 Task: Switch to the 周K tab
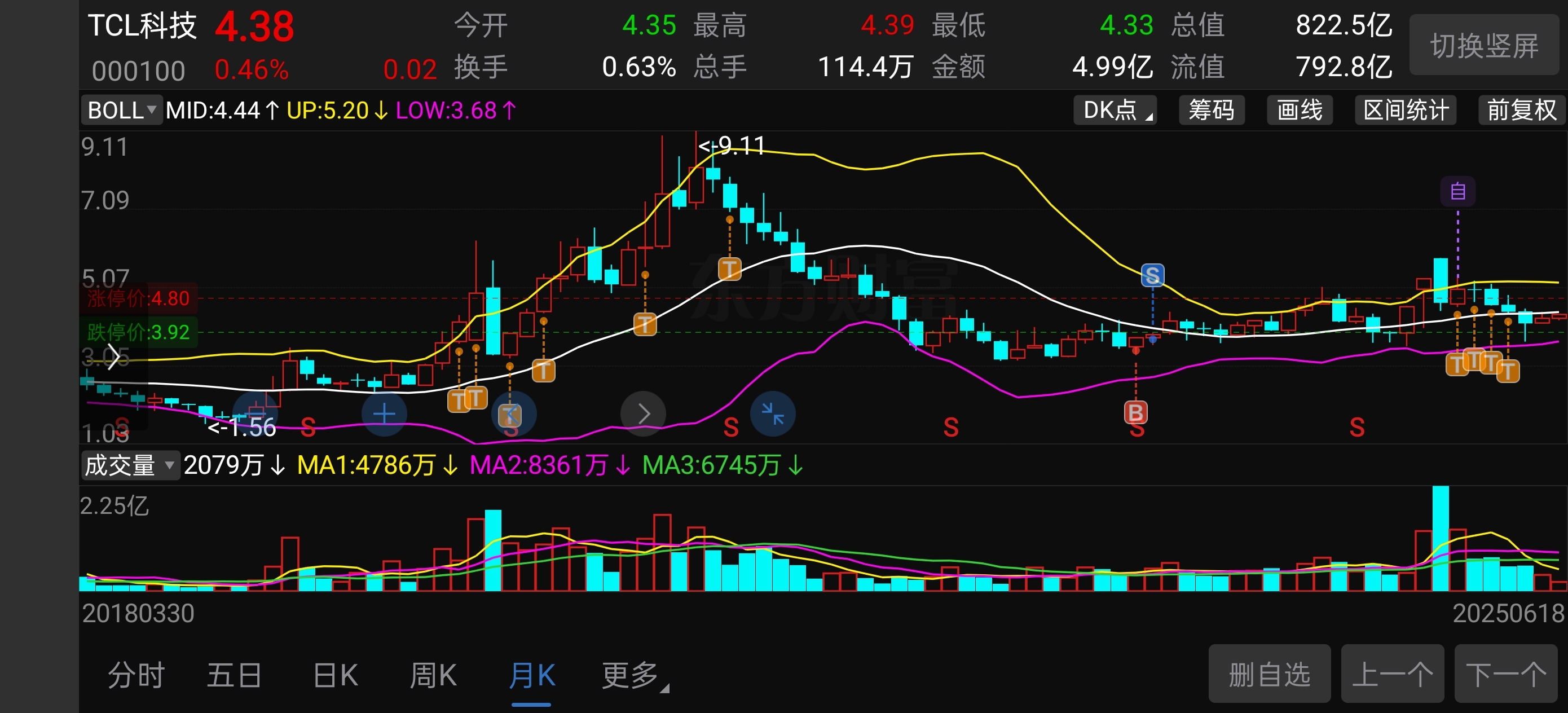(x=433, y=676)
